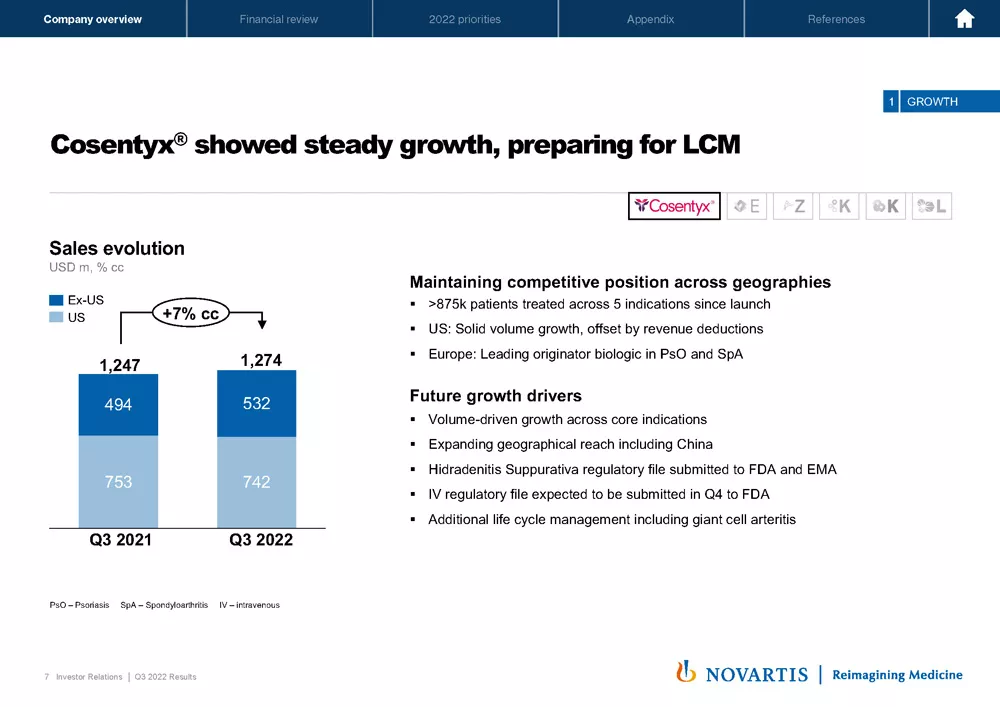Switch to the Company overview tab
The height and width of the screenshot is (707, 1000).
(93, 19)
